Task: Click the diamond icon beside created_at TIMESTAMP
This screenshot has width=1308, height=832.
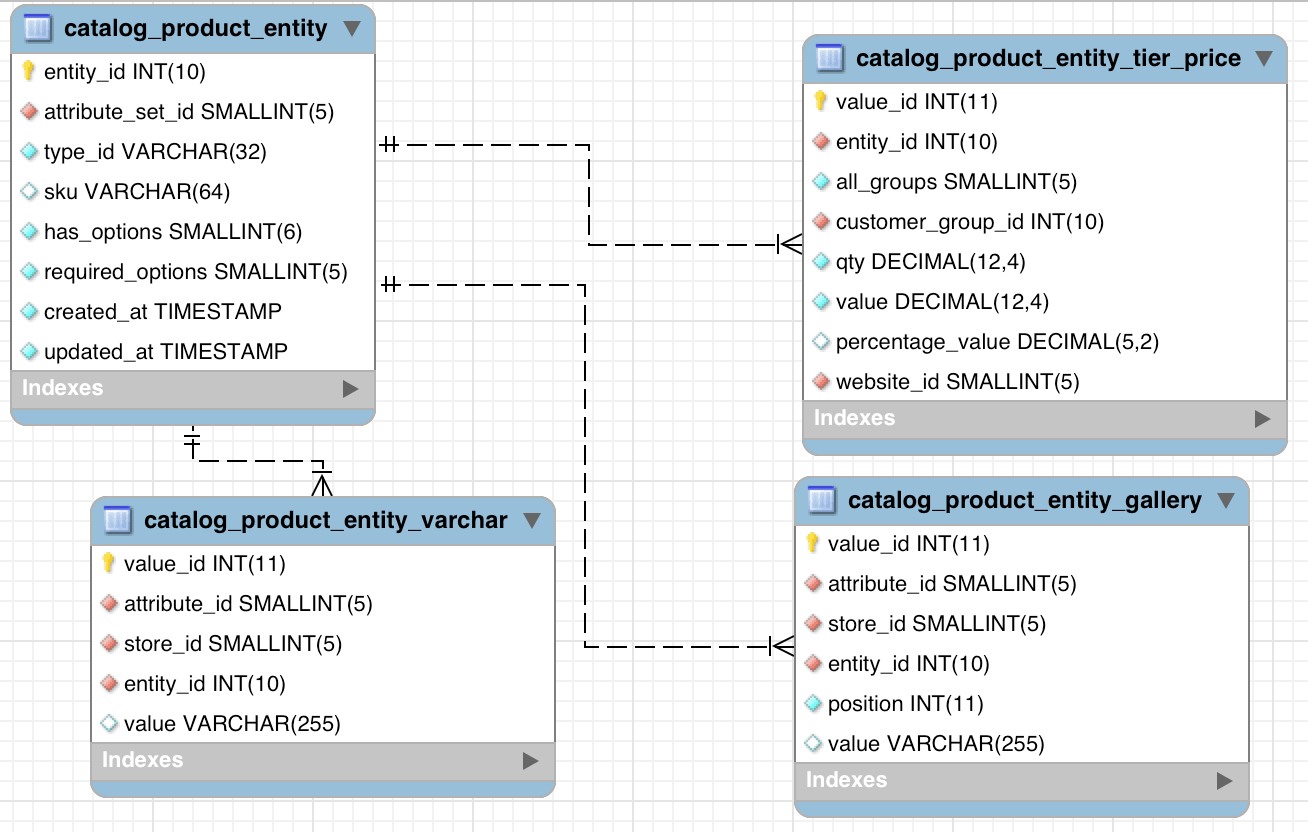Action: (29, 312)
